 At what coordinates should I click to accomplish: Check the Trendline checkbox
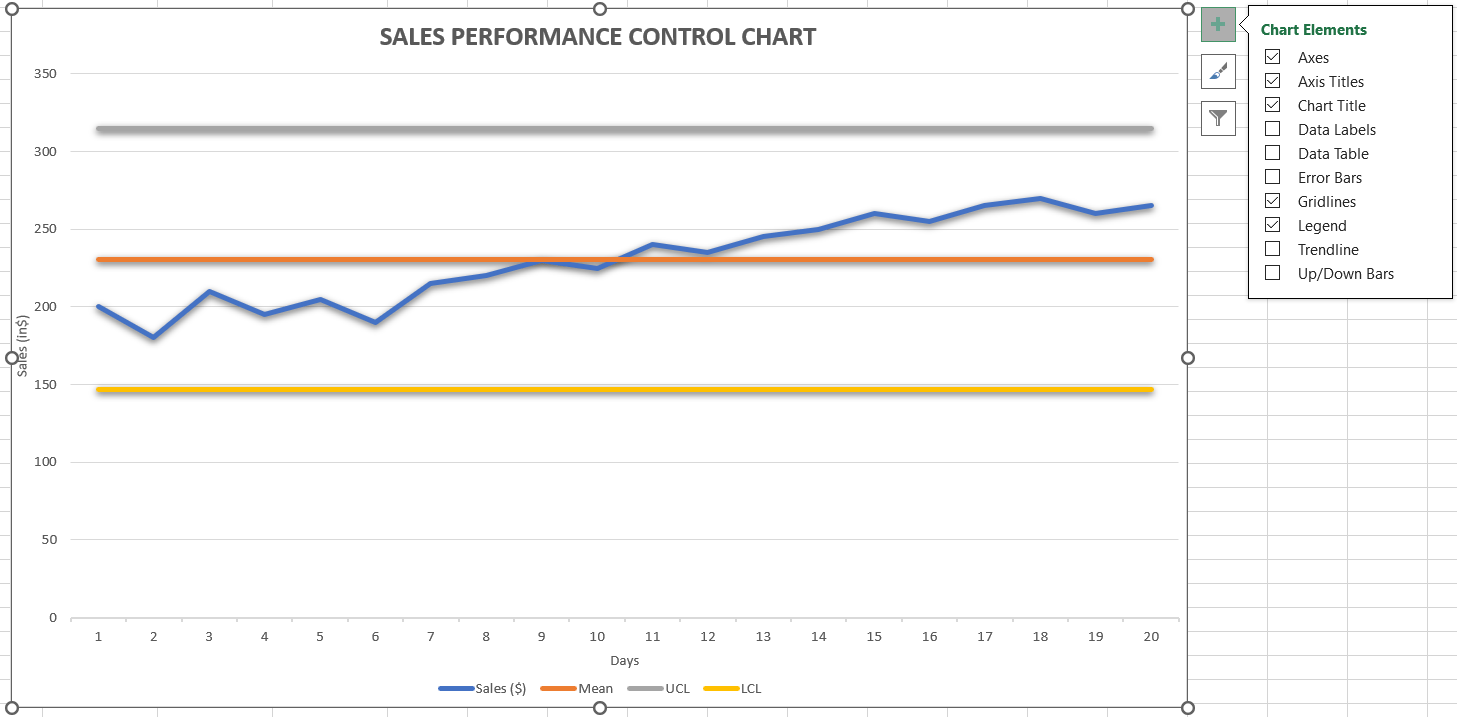1273,249
